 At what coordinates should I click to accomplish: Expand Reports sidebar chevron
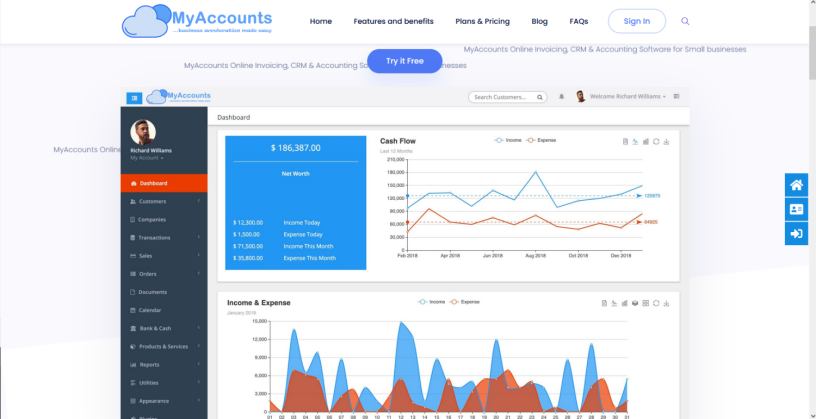[x=199, y=364]
